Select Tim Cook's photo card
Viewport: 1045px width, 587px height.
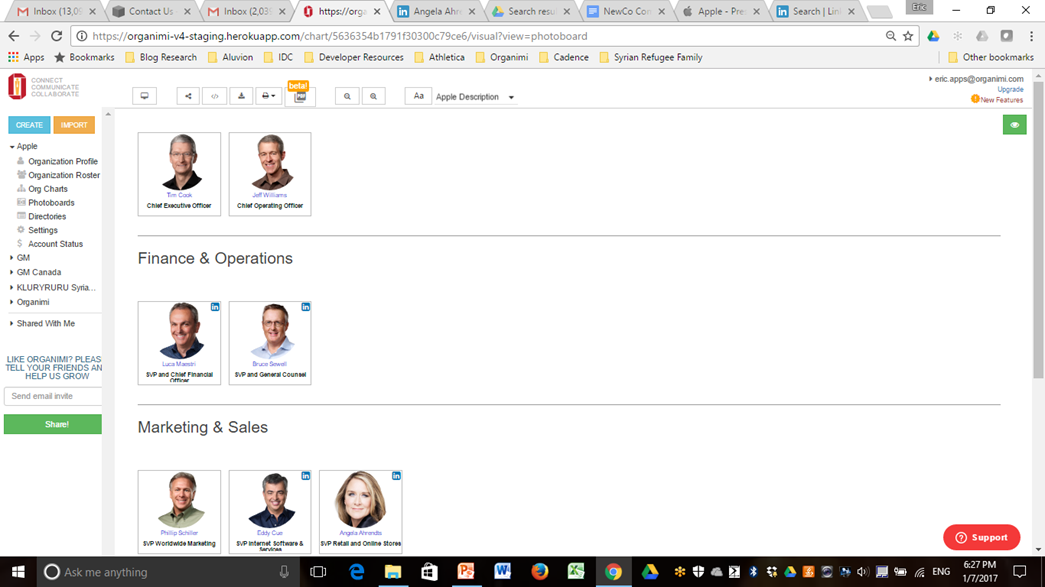click(179, 174)
